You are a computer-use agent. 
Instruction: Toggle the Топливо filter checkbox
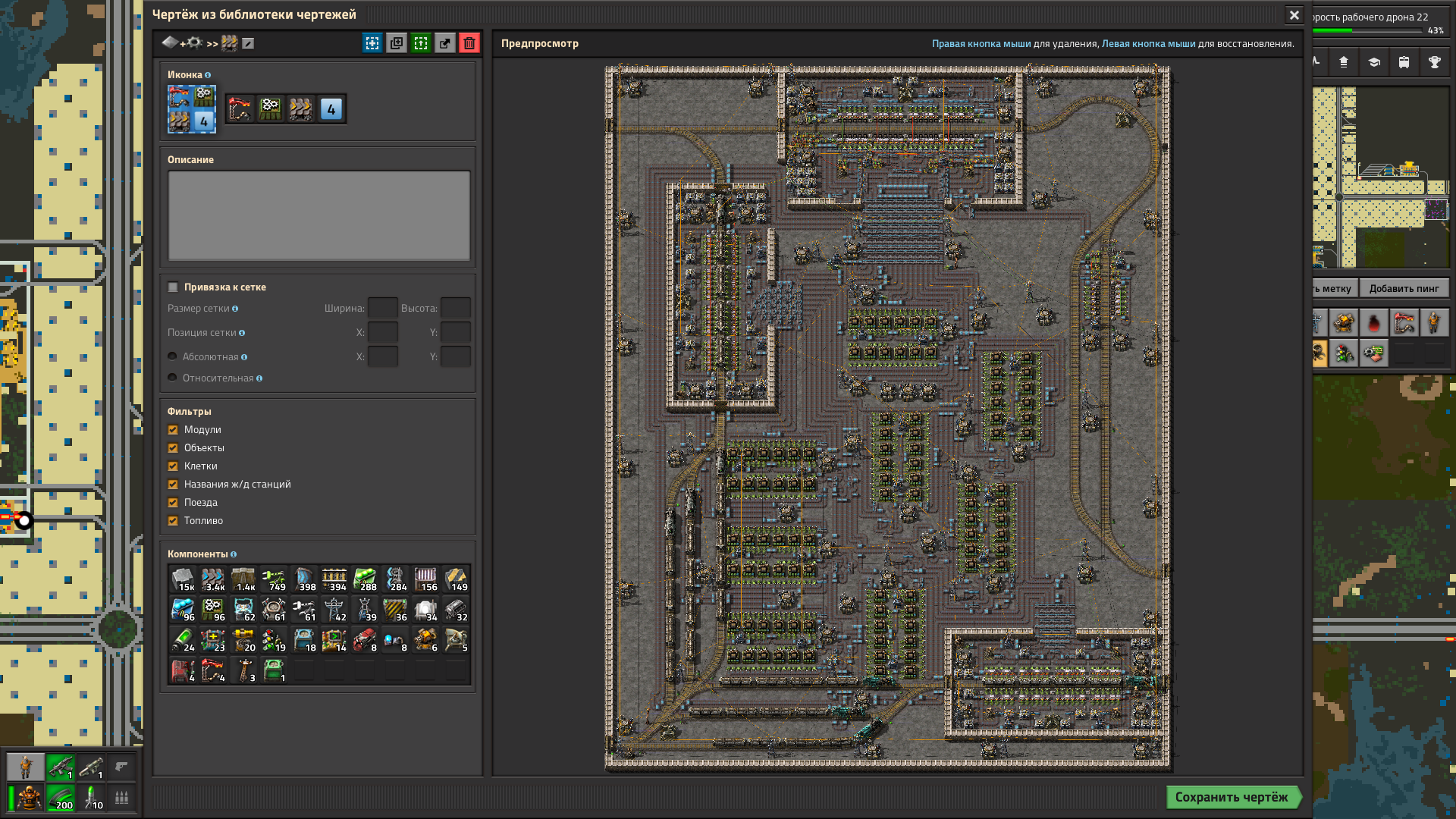(173, 521)
